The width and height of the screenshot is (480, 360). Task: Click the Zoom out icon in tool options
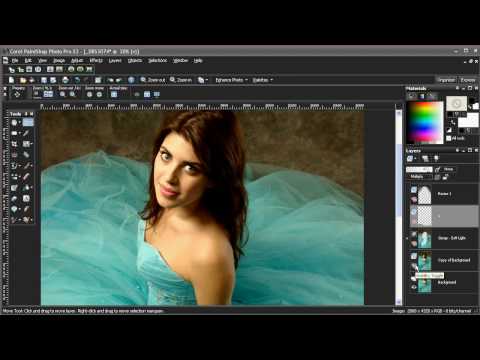[x=63, y=95]
